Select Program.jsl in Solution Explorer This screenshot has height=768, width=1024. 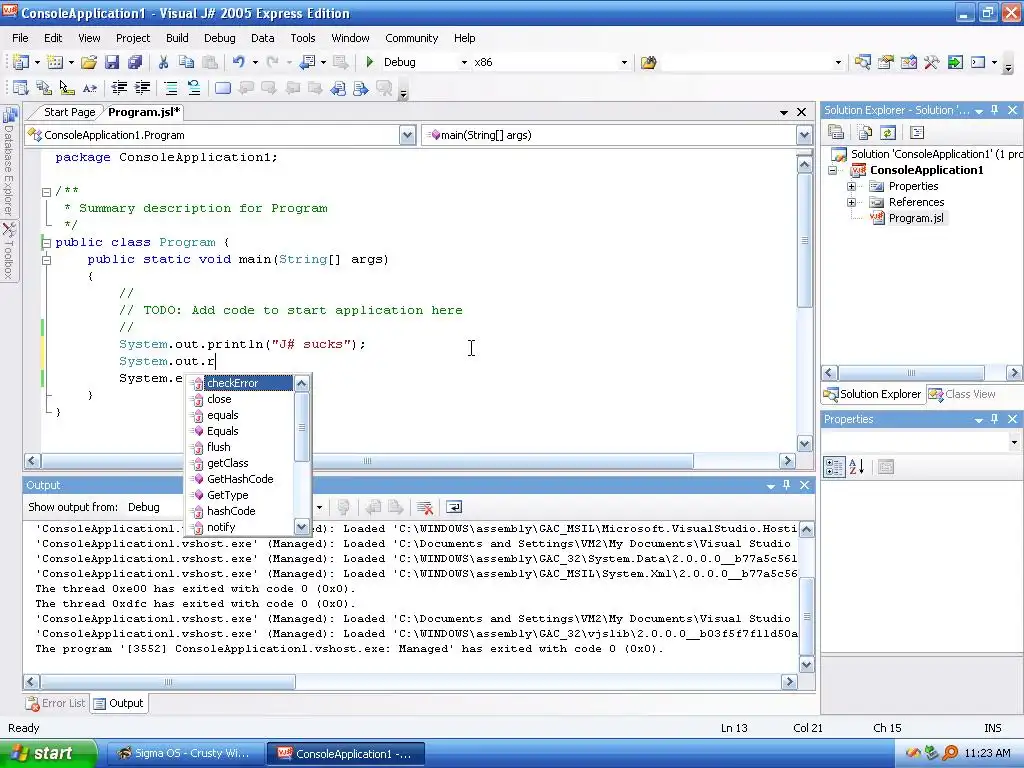point(916,218)
